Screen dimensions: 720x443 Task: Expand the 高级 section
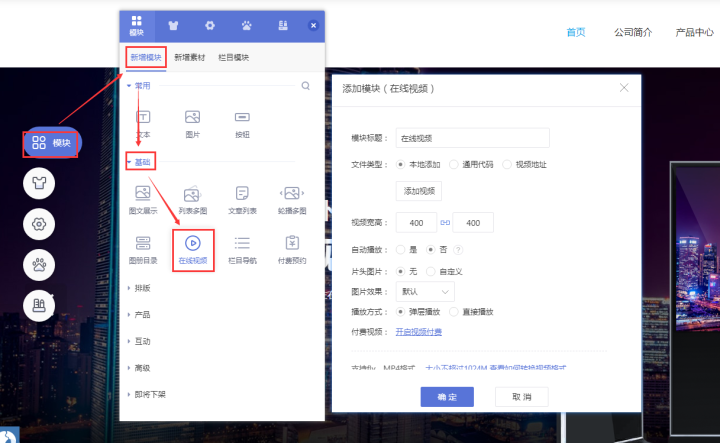click(139, 368)
